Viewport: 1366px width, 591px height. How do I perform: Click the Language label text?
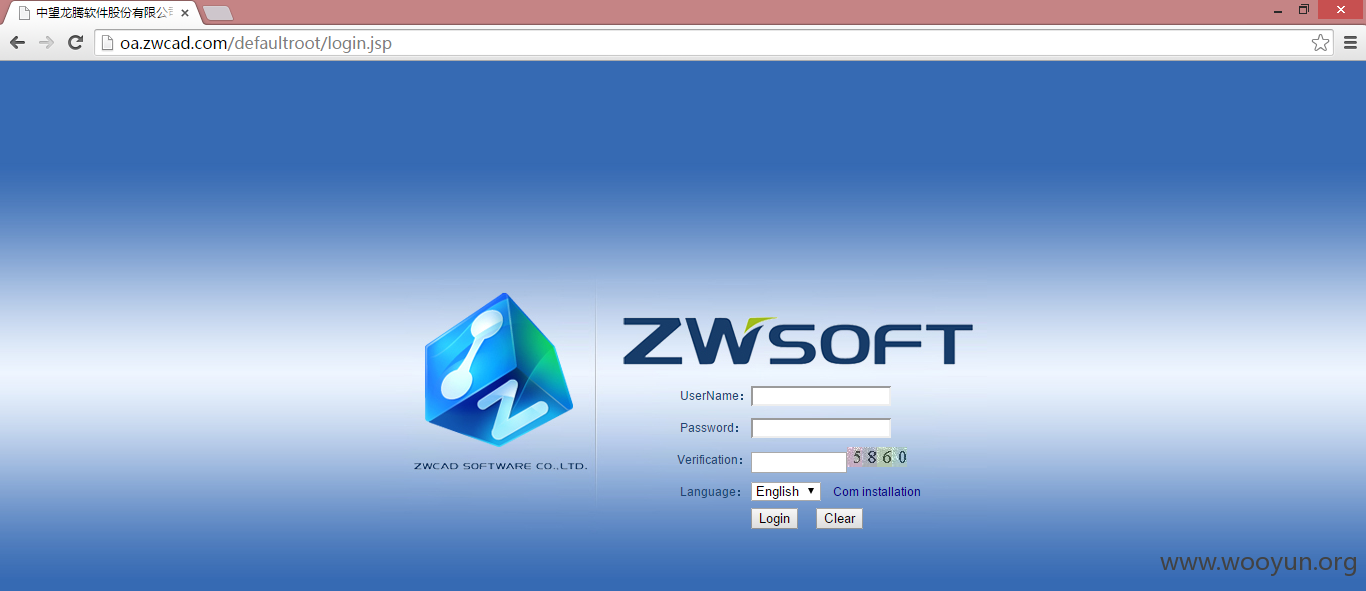pos(710,492)
